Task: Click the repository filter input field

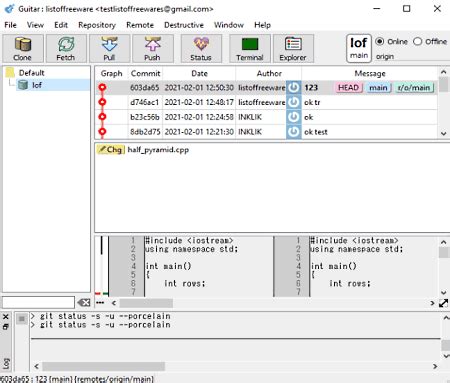Action: coord(38,303)
